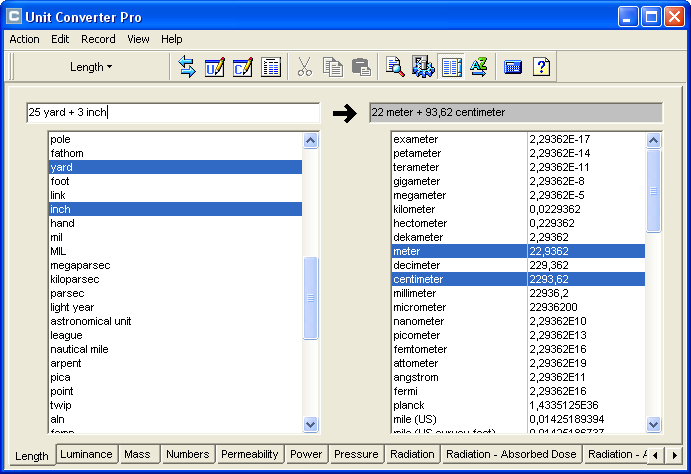
Task: Open the Edit menu
Action: point(60,39)
